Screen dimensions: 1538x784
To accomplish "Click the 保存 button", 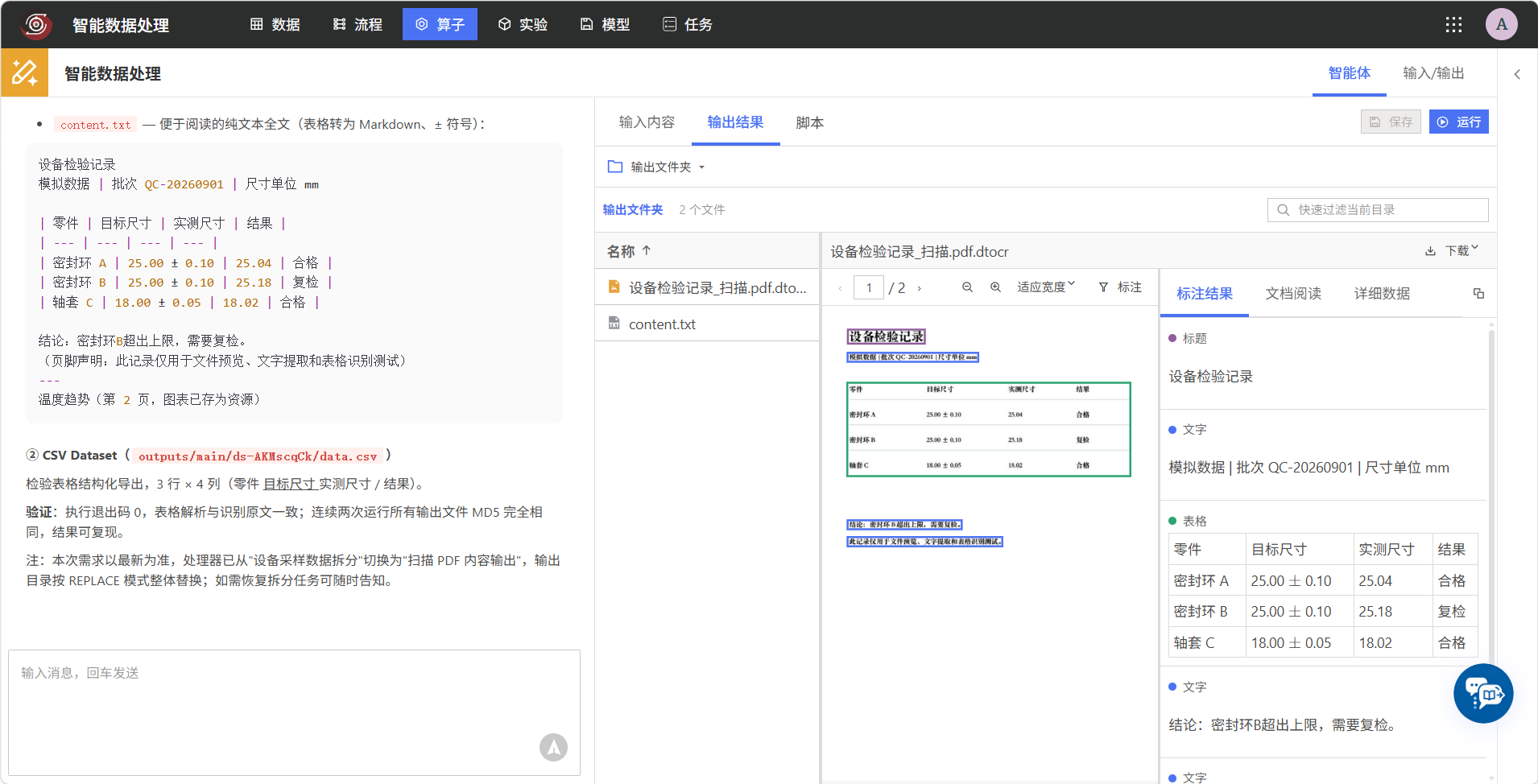I will 1391,122.
